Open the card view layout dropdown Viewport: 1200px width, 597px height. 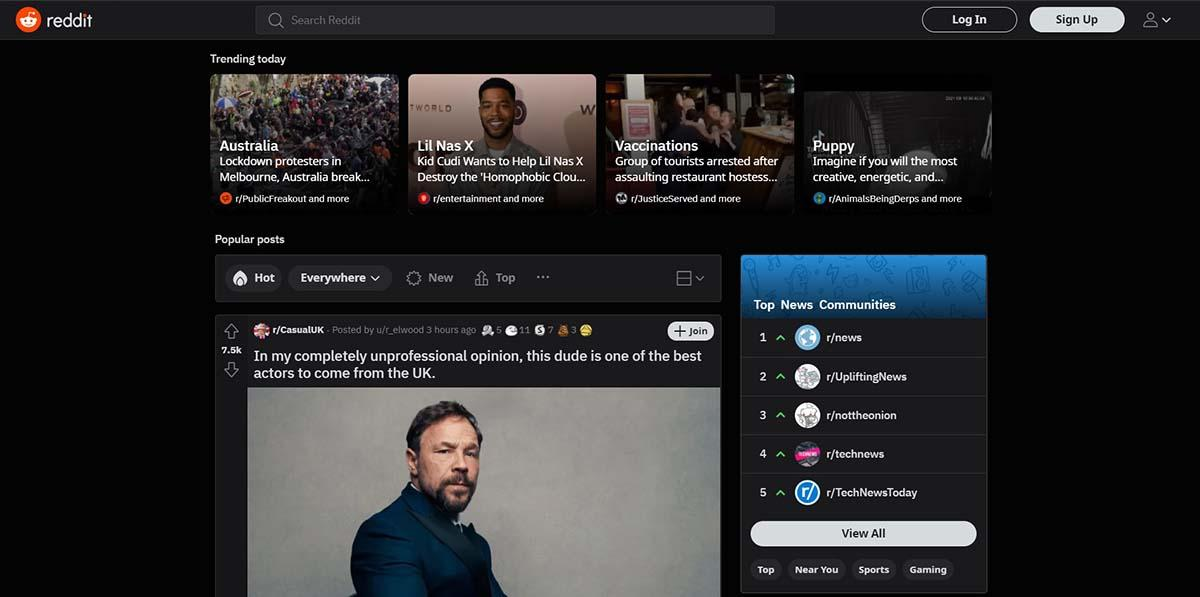pyautogui.click(x=690, y=278)
